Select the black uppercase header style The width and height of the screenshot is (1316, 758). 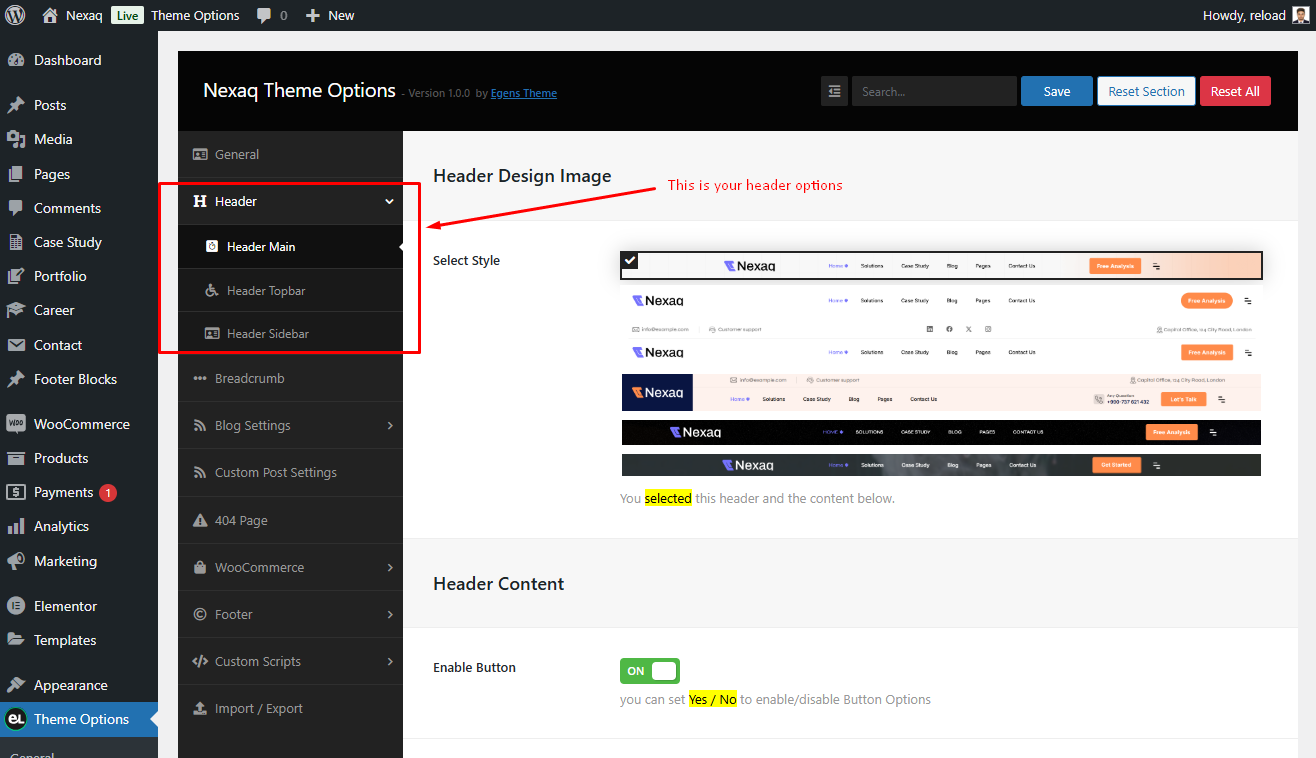[x=941, y=432]
